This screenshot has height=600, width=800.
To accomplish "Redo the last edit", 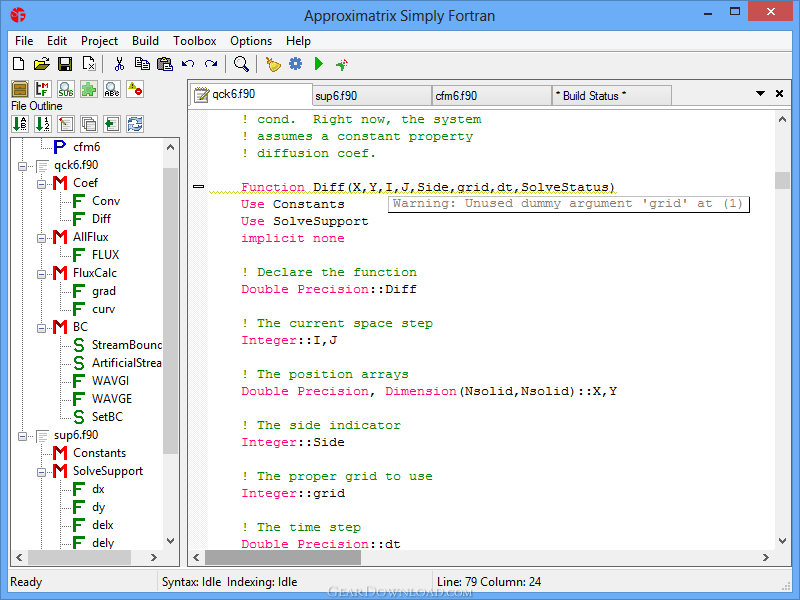I will pyautogui.click(x=211, y=64).
